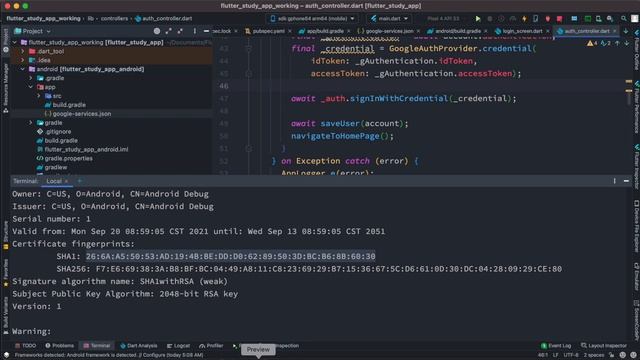Open Logcat tool window

(x=178, y=346)
